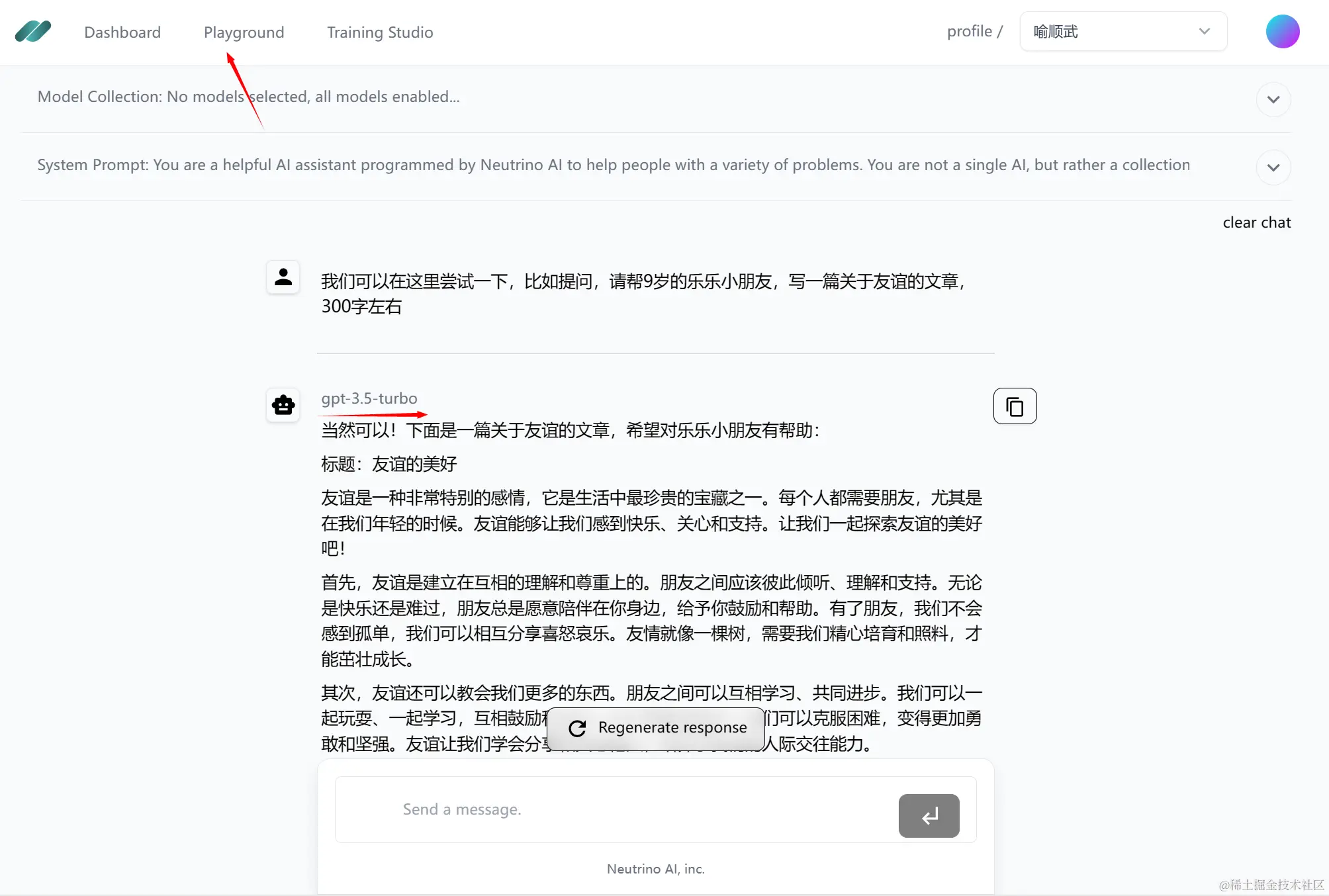Click the Model Collection summary text

coord(248,97)
